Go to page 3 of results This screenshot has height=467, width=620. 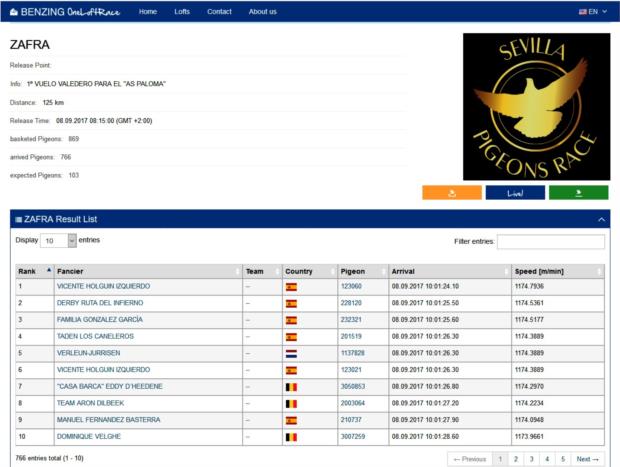pos(531,459)
